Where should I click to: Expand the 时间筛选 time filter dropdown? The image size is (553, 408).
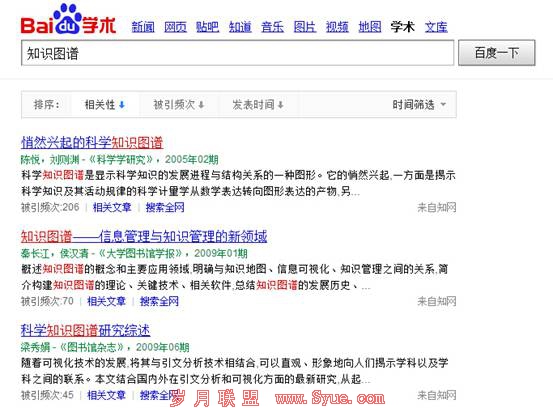click(419, 105)
